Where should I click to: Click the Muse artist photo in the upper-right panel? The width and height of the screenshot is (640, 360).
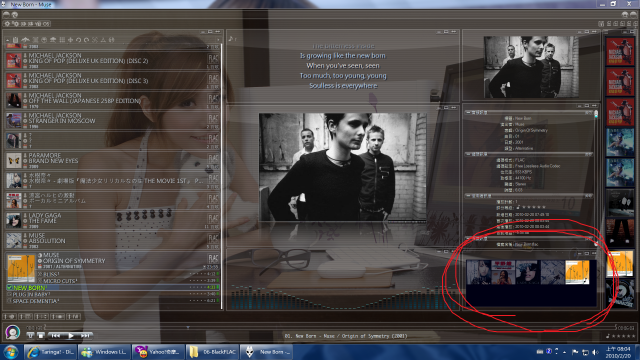(x=531, y=67)
